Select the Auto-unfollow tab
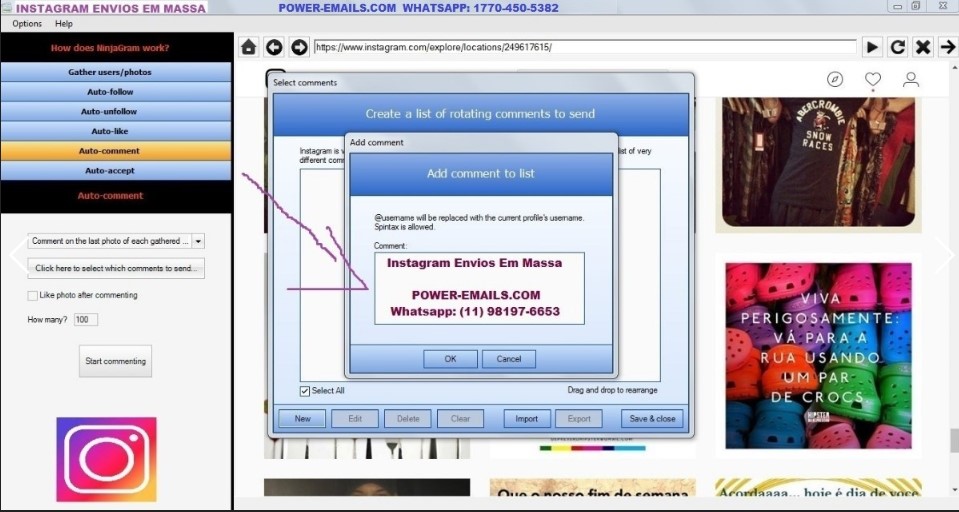959x512 pixels. coord(116,111)
